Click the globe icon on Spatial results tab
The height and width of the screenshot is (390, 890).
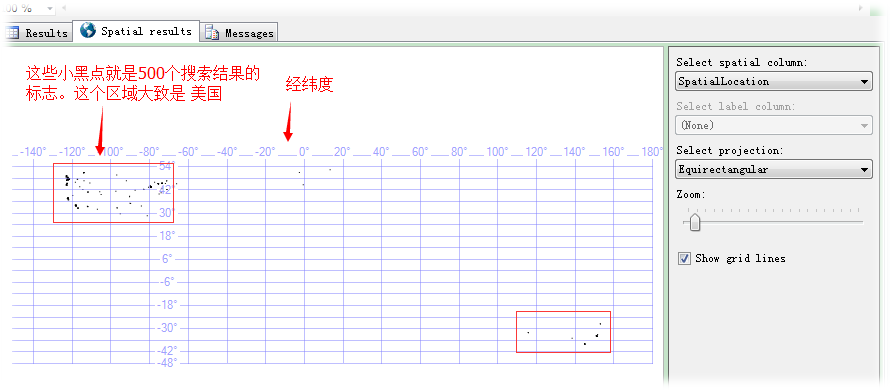click(88, 31)
